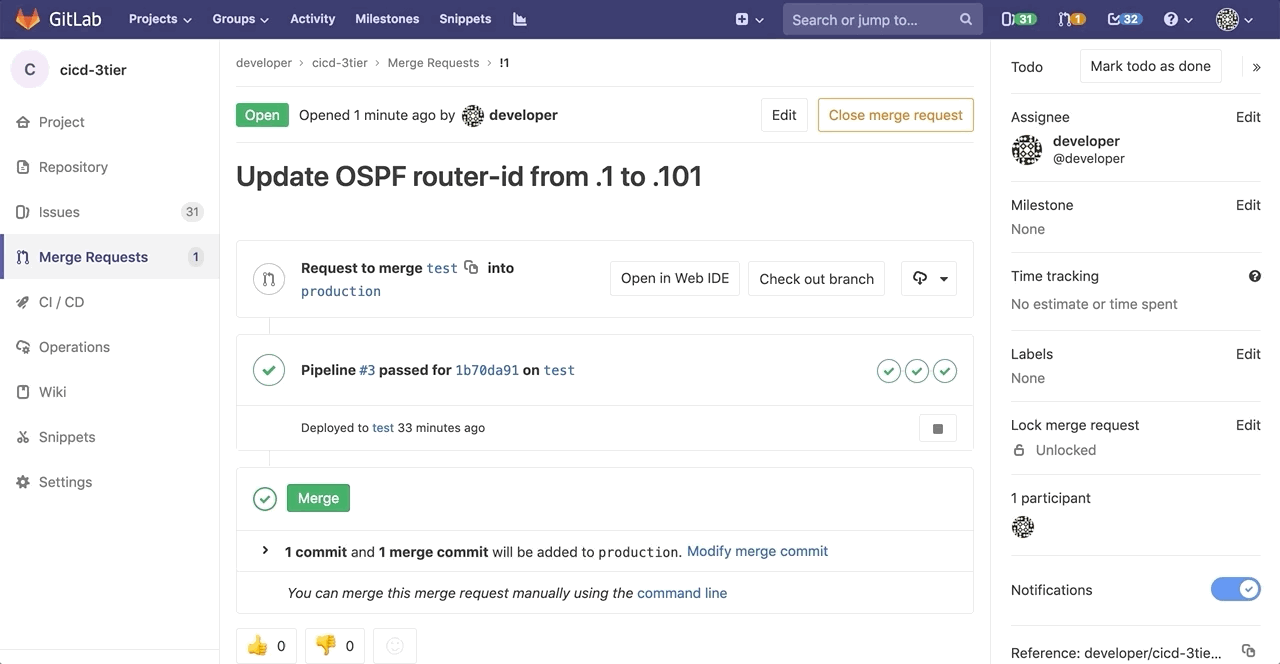Copy the test source branch name
The height and width of the screenshot is (664, 1280).
(x=471, y=267)
